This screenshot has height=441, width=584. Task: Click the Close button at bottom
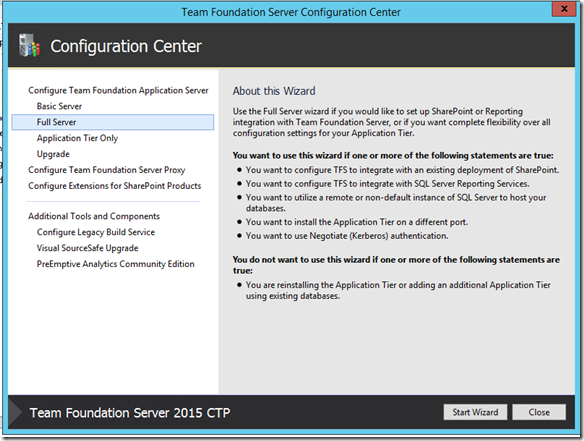[x=539, y=412]
